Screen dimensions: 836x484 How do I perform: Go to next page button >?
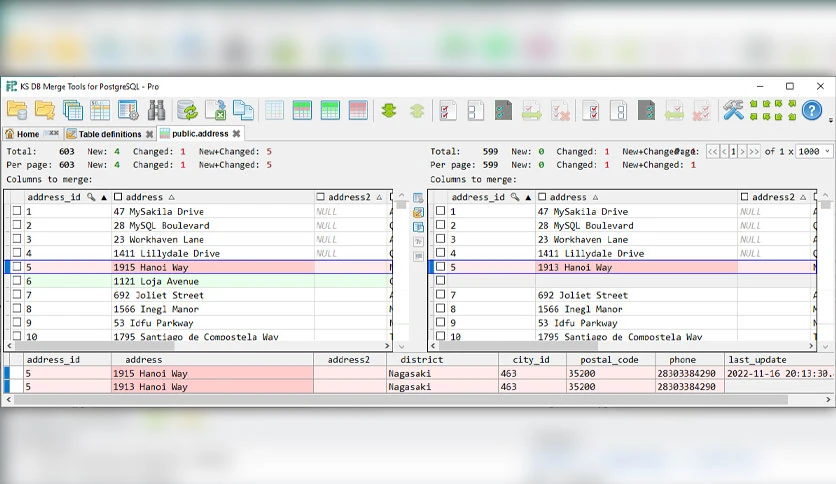[x=742, y=151]
